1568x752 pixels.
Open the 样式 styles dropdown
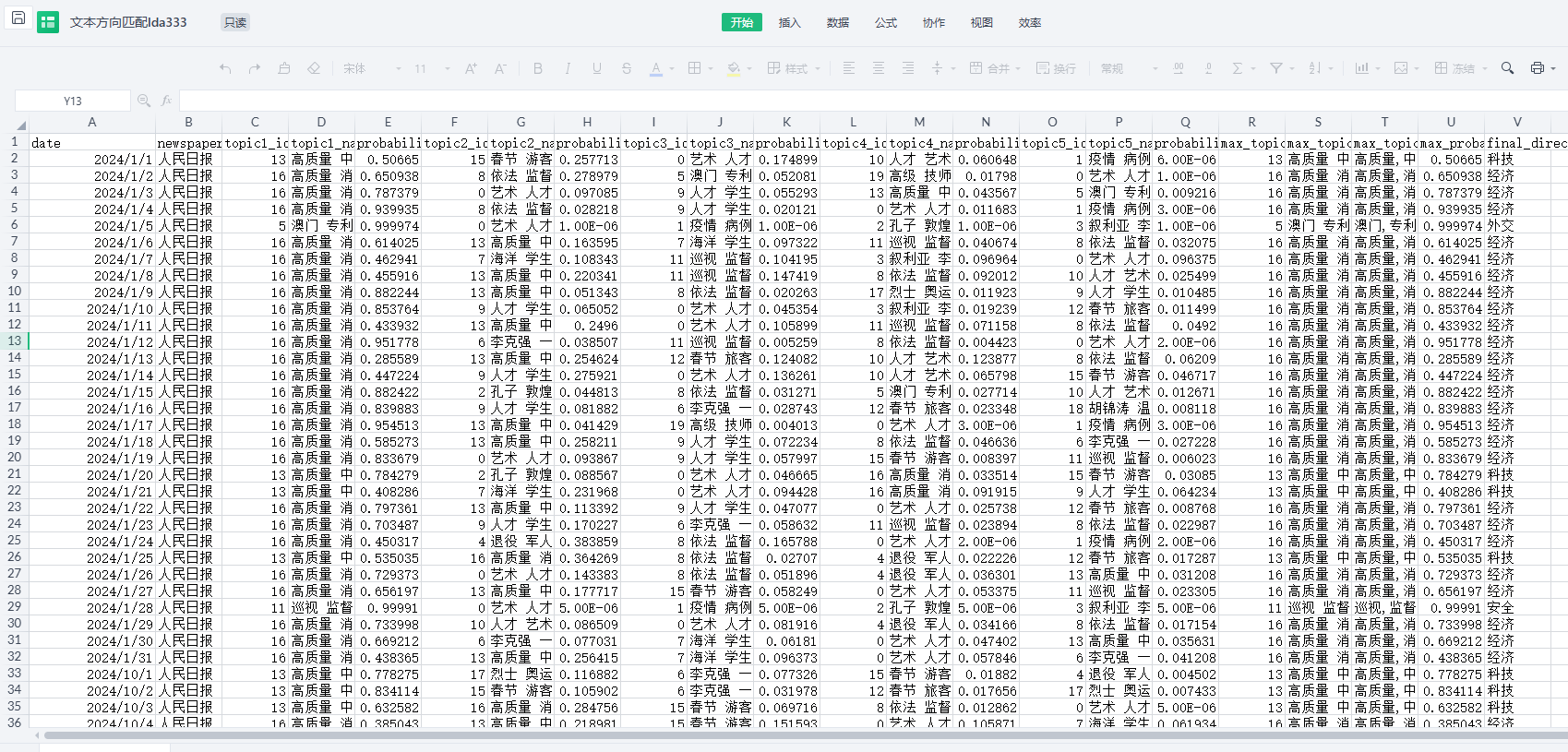point(794,68)
